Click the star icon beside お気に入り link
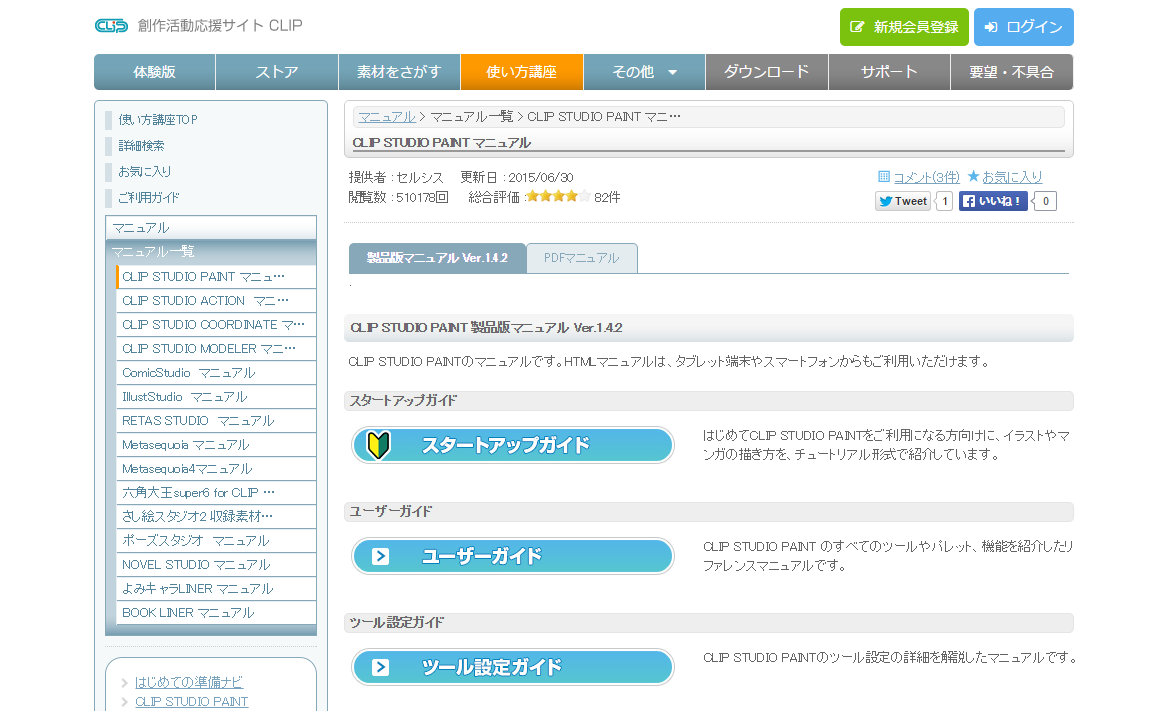This screenshot has width=1167, height=711. (x=973, y=176)
